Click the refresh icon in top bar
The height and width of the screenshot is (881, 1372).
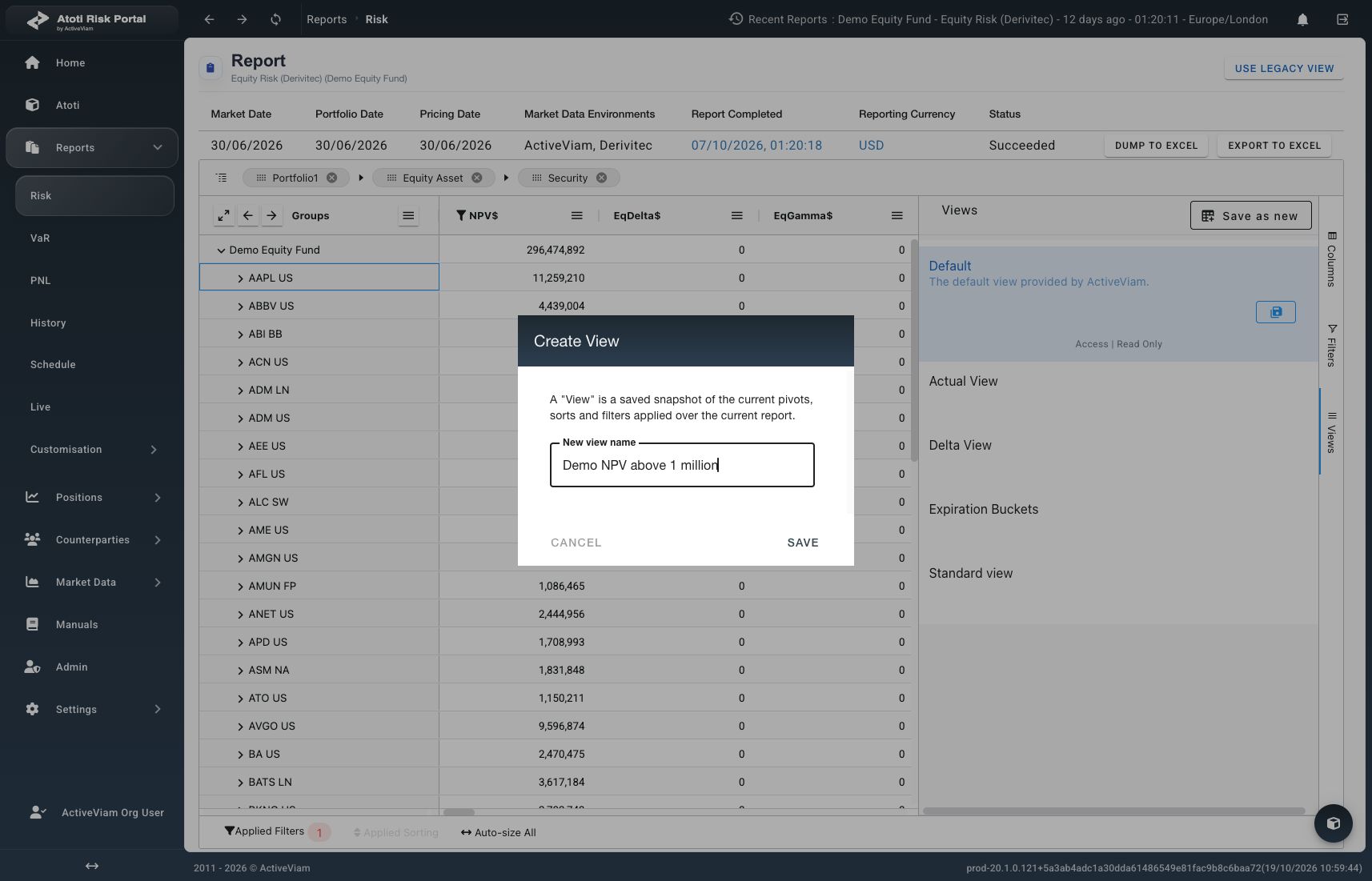275,19
